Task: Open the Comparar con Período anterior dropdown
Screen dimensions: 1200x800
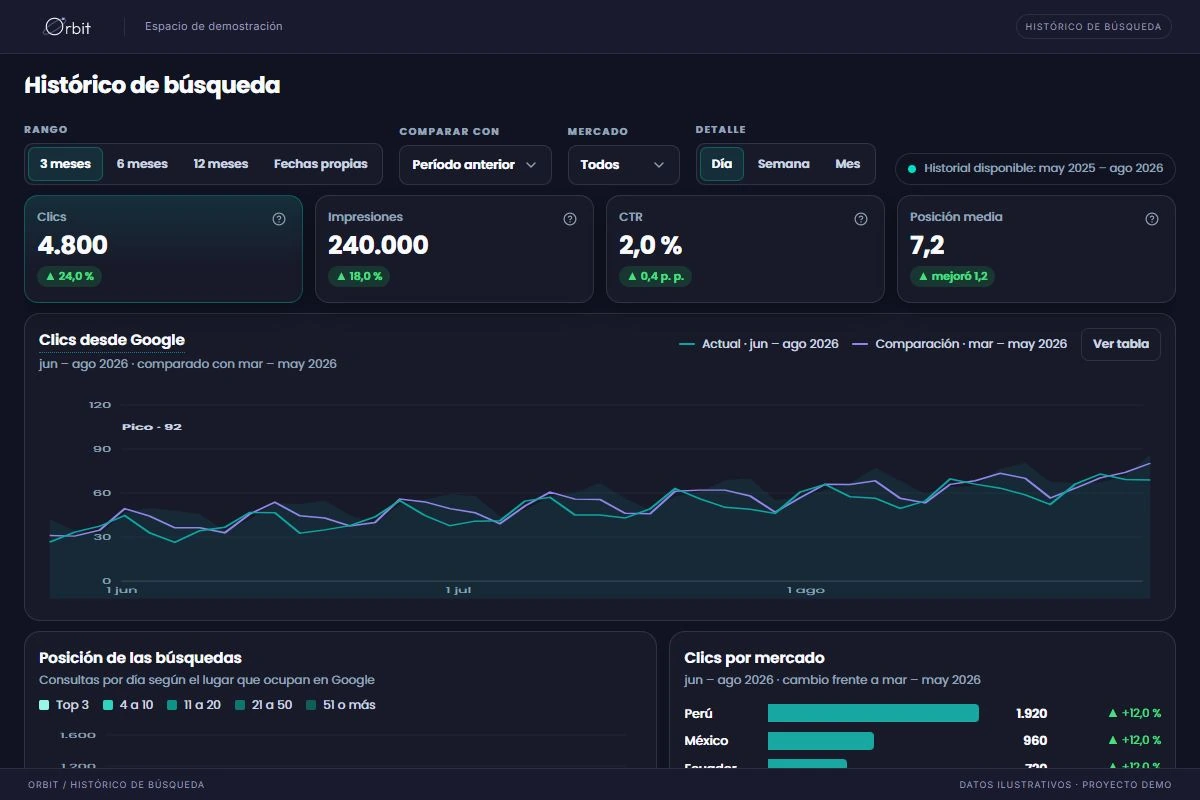Action: pyautogui.click(x=475, y=165)
